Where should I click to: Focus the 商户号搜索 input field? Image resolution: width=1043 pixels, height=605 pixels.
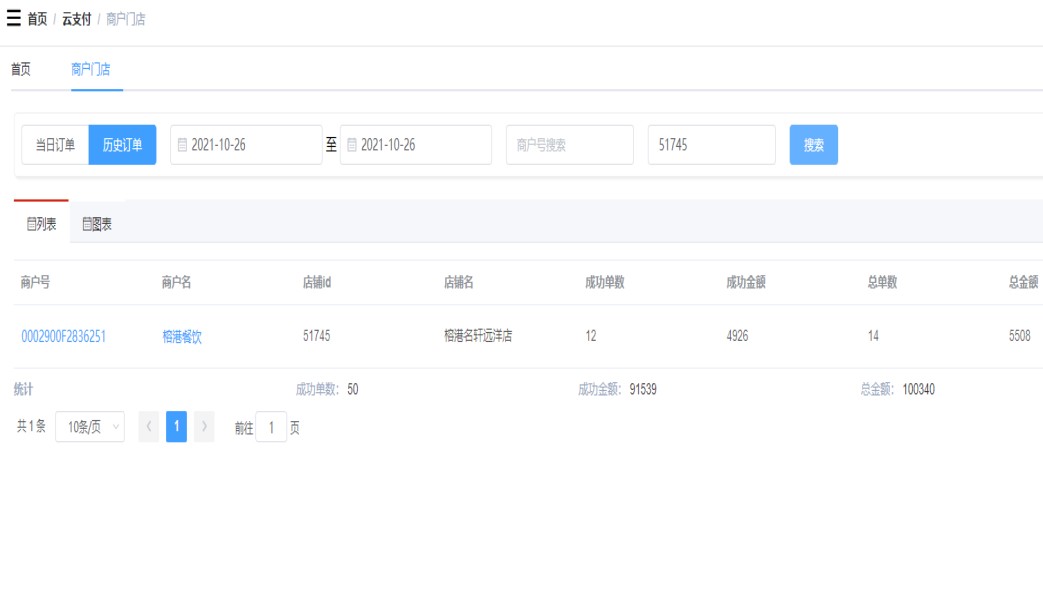click(x=569, y=145)
